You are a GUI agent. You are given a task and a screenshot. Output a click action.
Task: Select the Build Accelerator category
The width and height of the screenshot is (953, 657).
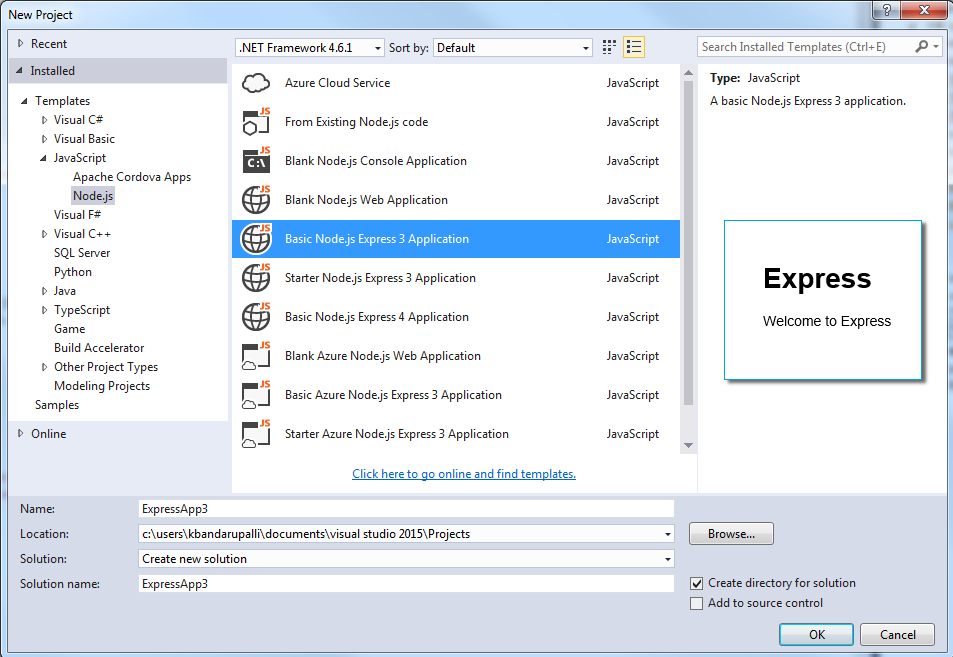[x=99, y=348]
